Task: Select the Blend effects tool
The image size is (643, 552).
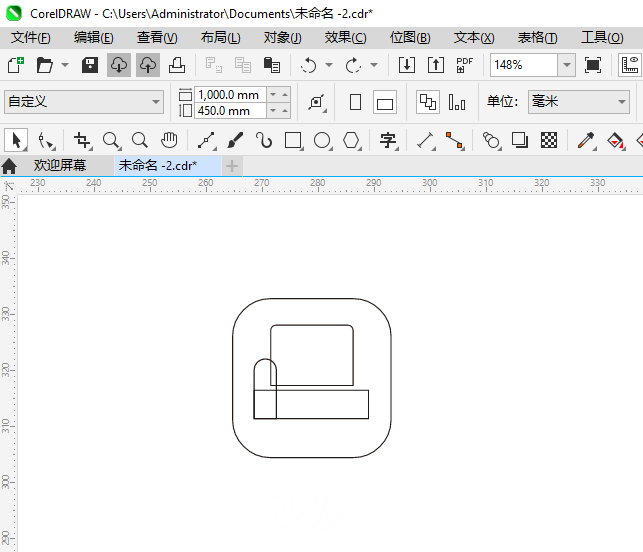Action: pos(492,140)
